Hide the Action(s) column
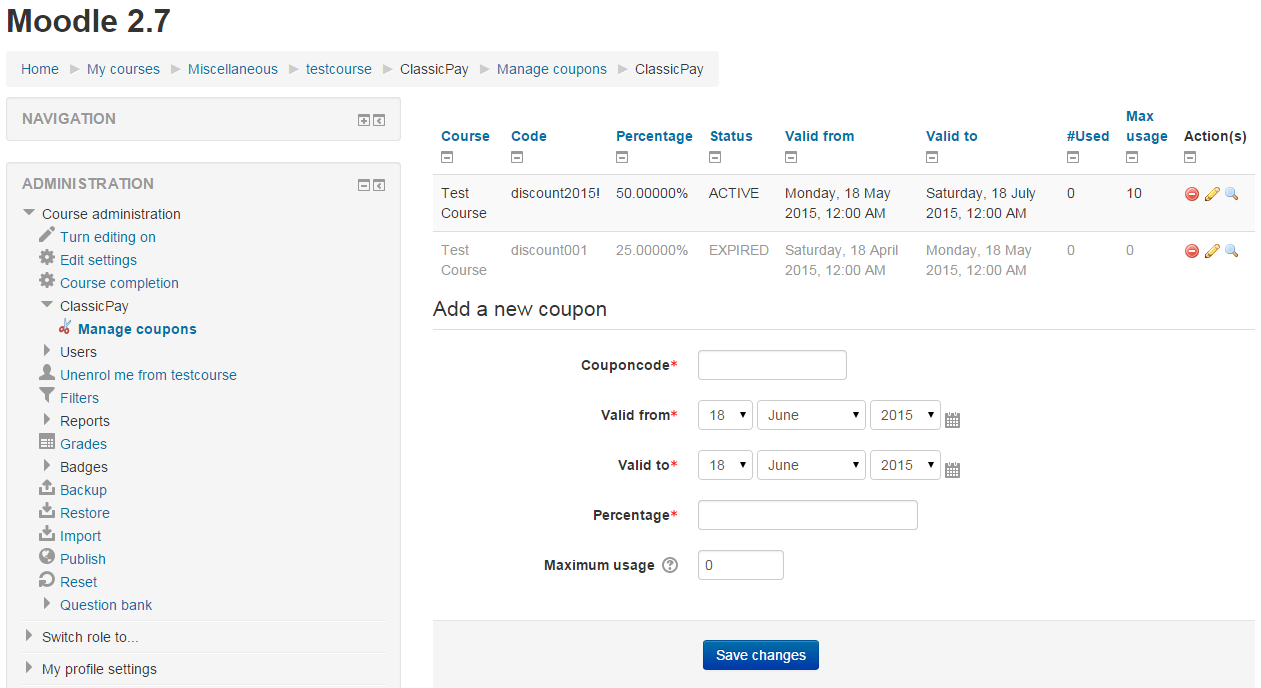The image size is (1261, 688). tap(1190, 157)
